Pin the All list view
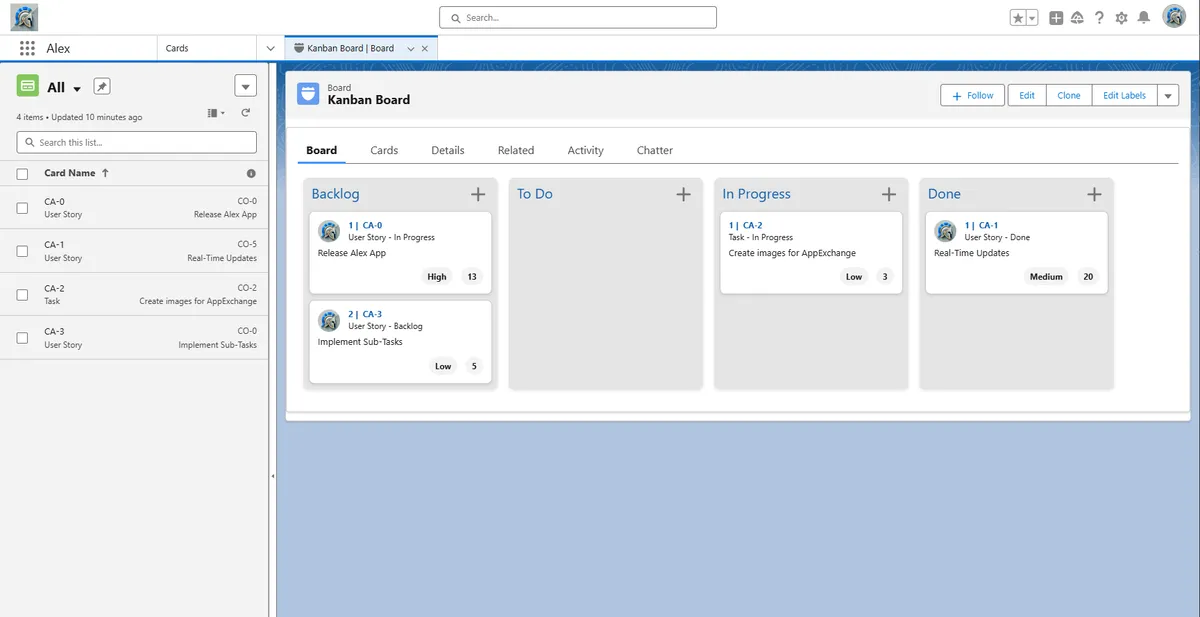Image resolution: width=1200 pixels, height=617 pixels. tap(101, 86)
